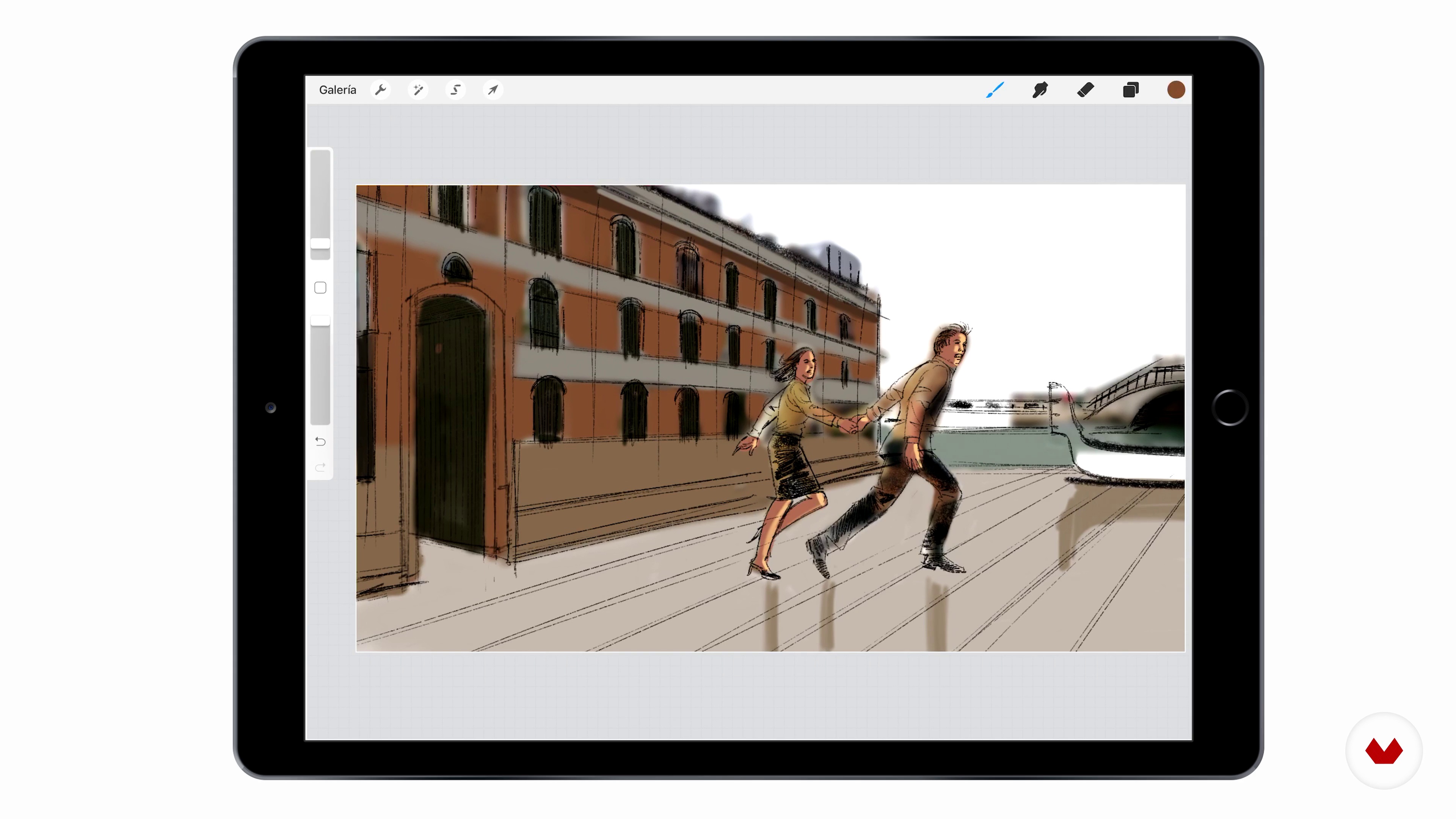Select the Brush paint tool
1456x819 pixels.
click(995, 90)
